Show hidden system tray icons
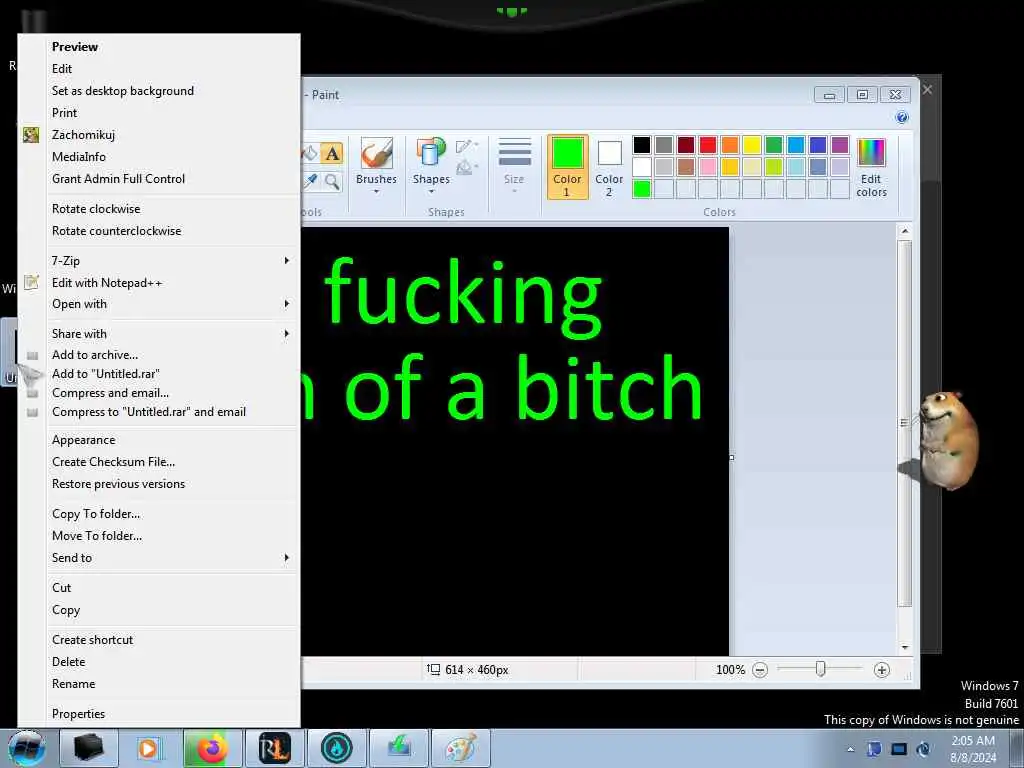The height and width of the screenshot is (768, 1024). (x=850, y=749)
